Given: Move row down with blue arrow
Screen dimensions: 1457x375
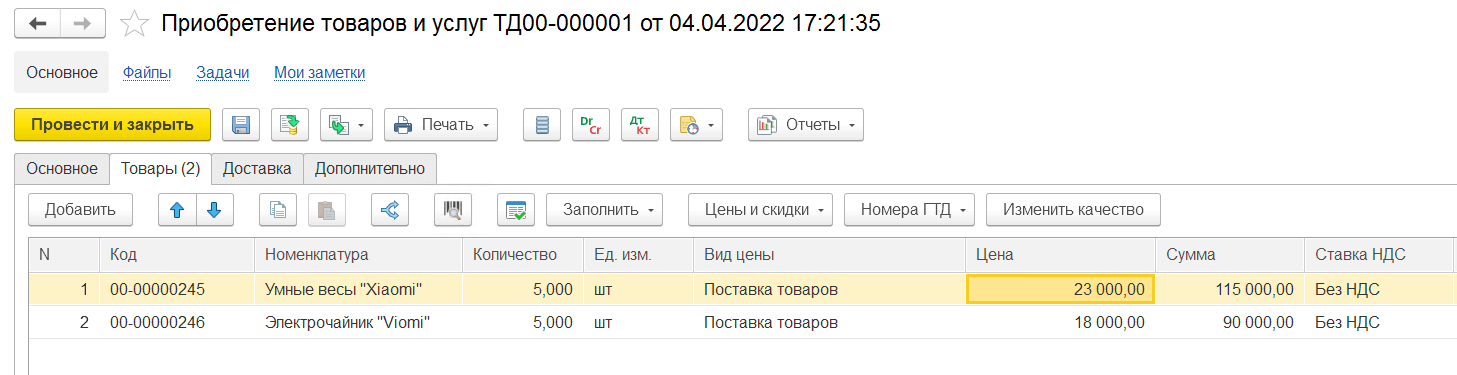Looking at the screenshot, I should coord(215,210).
